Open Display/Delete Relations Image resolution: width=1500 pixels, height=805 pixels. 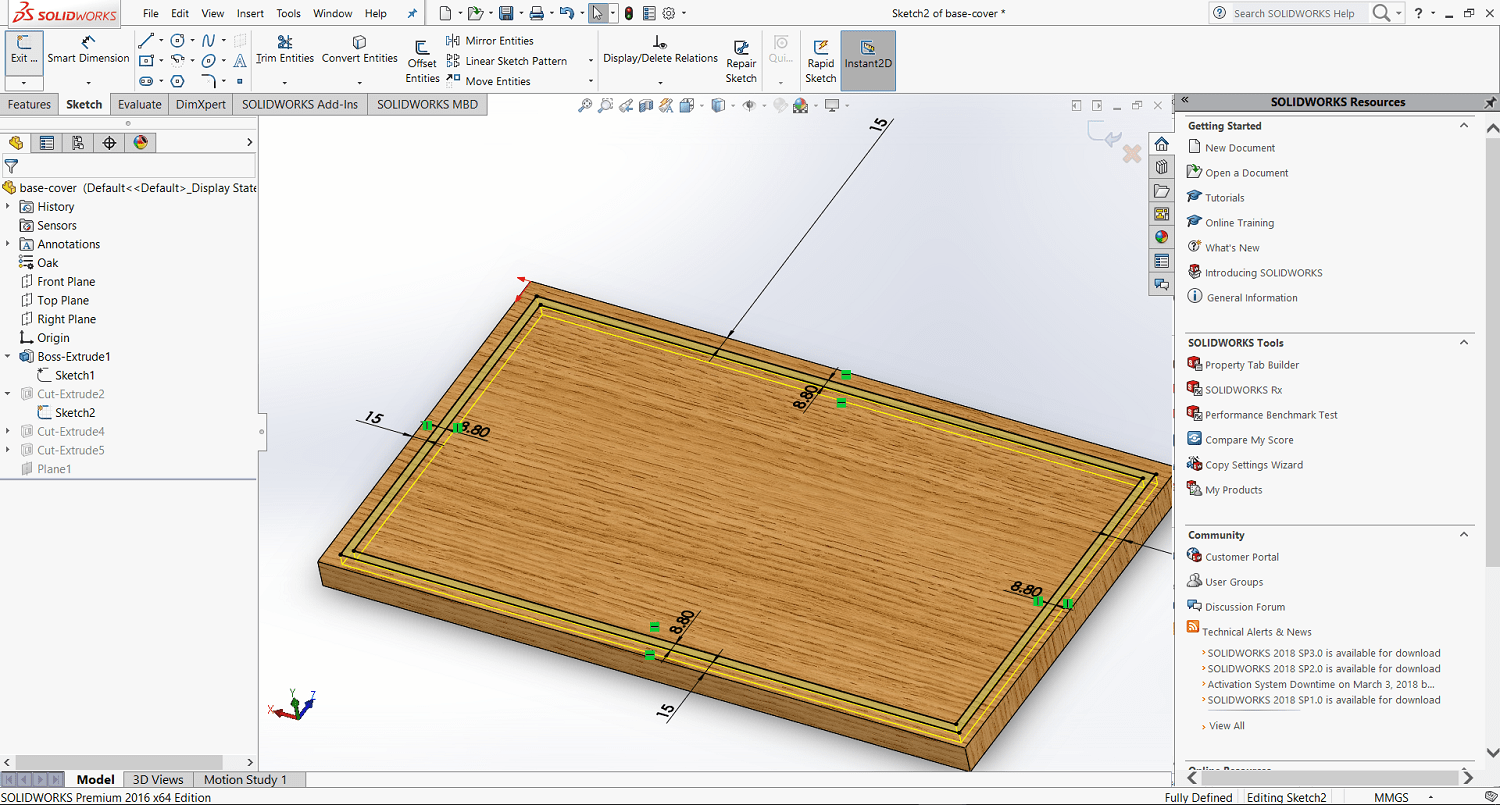point(660,50)
